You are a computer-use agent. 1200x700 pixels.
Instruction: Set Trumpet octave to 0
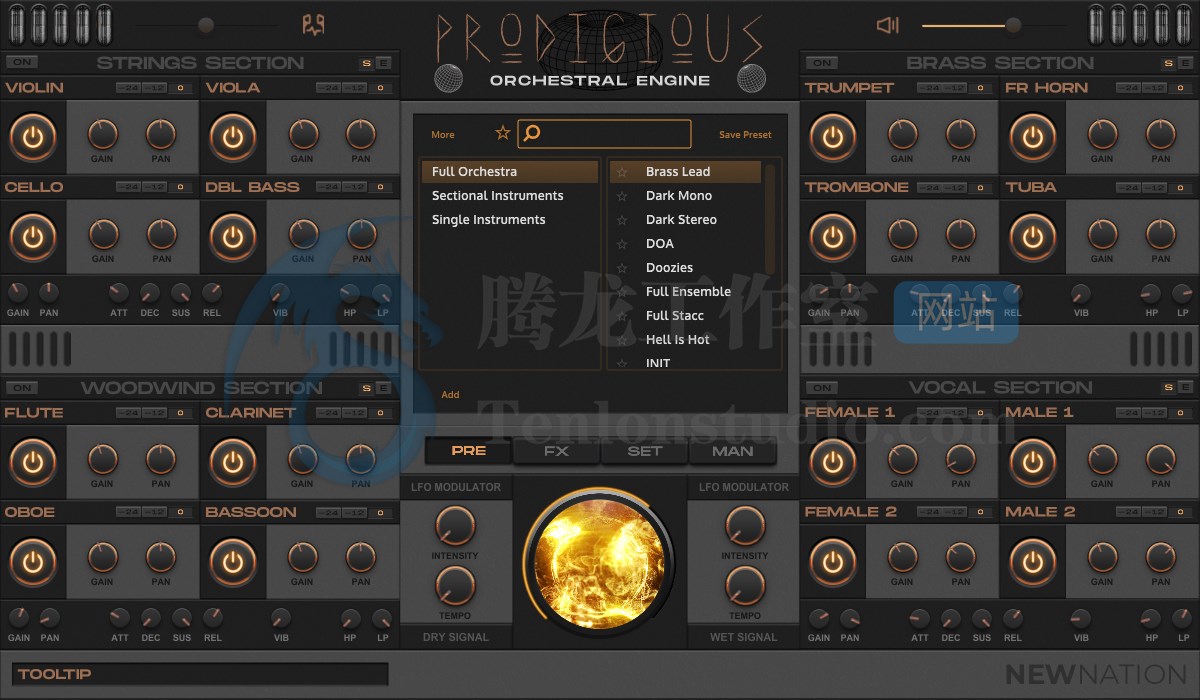click(980, 88)
